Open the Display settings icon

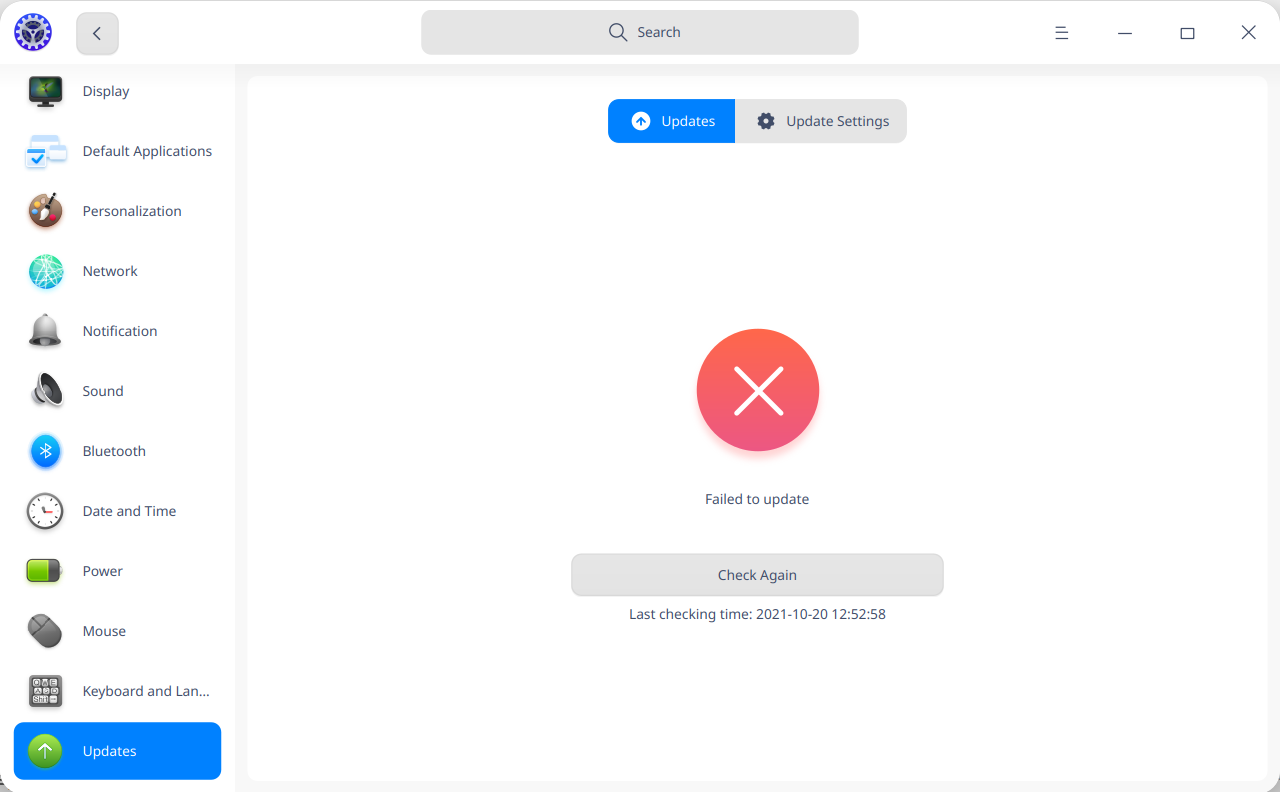click(x=45, y=91)
